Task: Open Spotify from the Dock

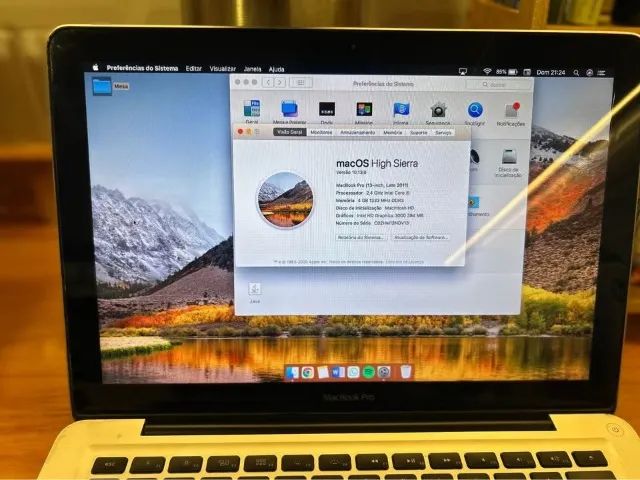Action: [368, 372]
